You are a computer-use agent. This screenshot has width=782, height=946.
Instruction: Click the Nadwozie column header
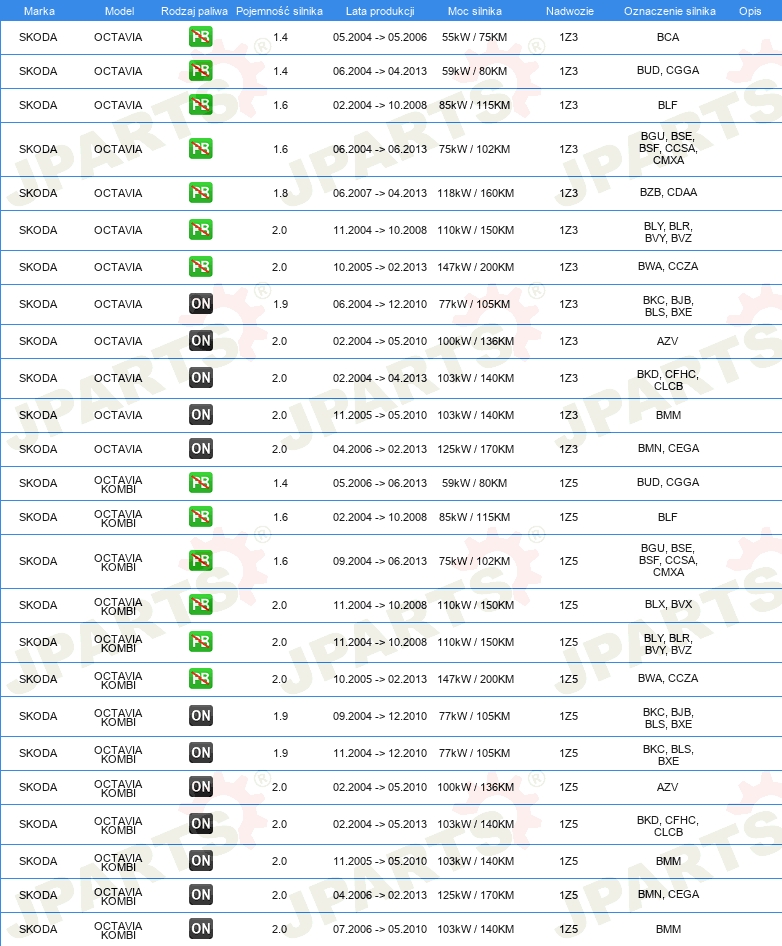point(570,11)
